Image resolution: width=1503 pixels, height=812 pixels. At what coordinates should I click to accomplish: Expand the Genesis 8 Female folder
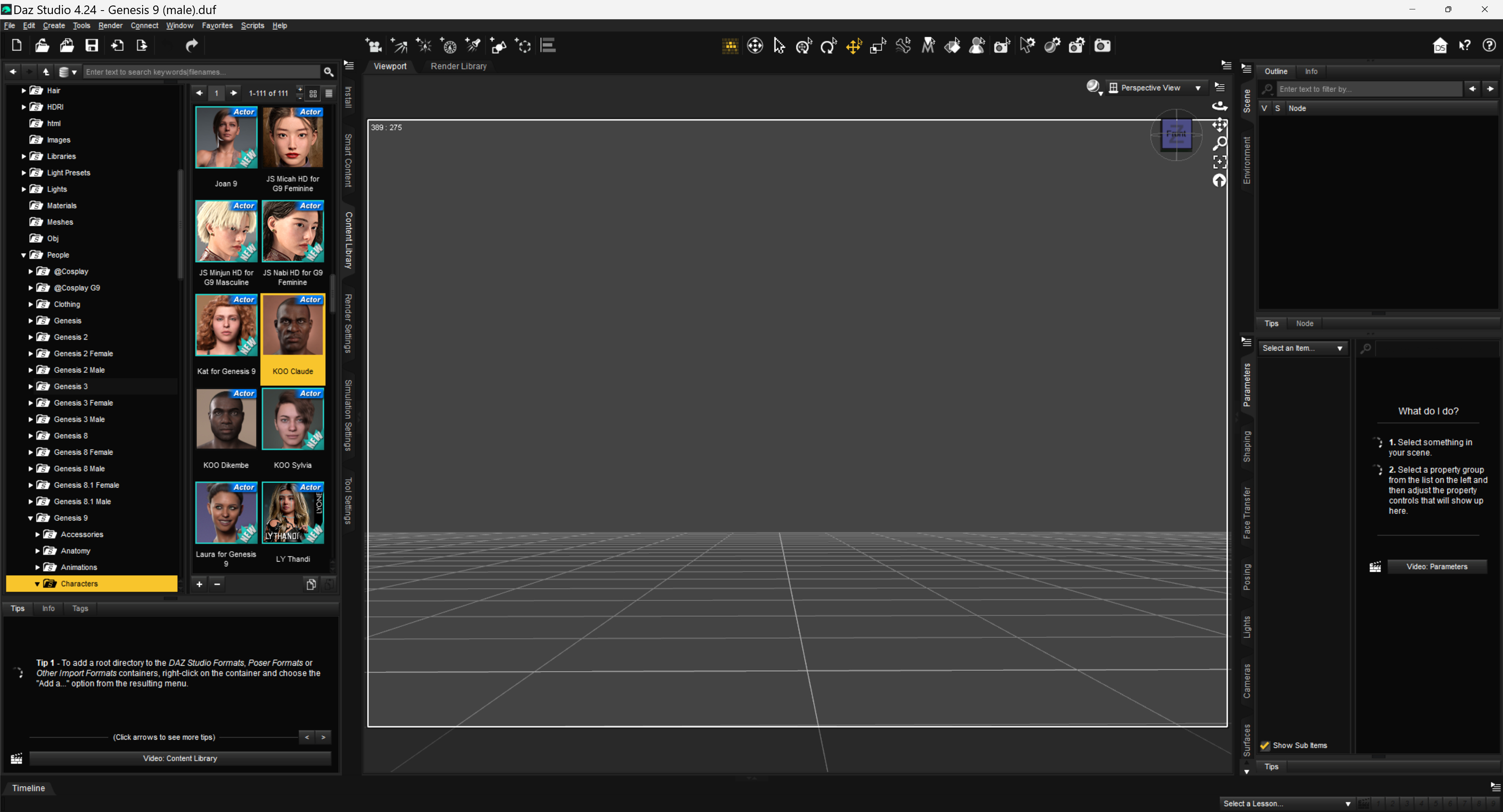(x=31, y=452)
